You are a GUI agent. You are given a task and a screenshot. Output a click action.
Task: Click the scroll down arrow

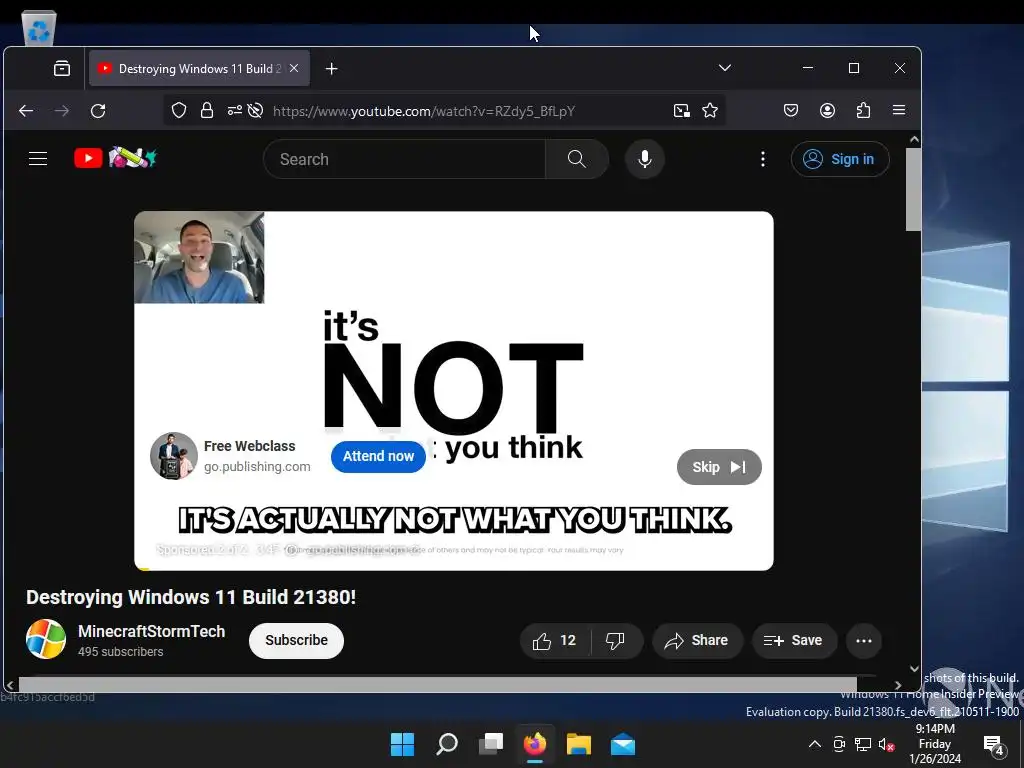tap(914, 669)
